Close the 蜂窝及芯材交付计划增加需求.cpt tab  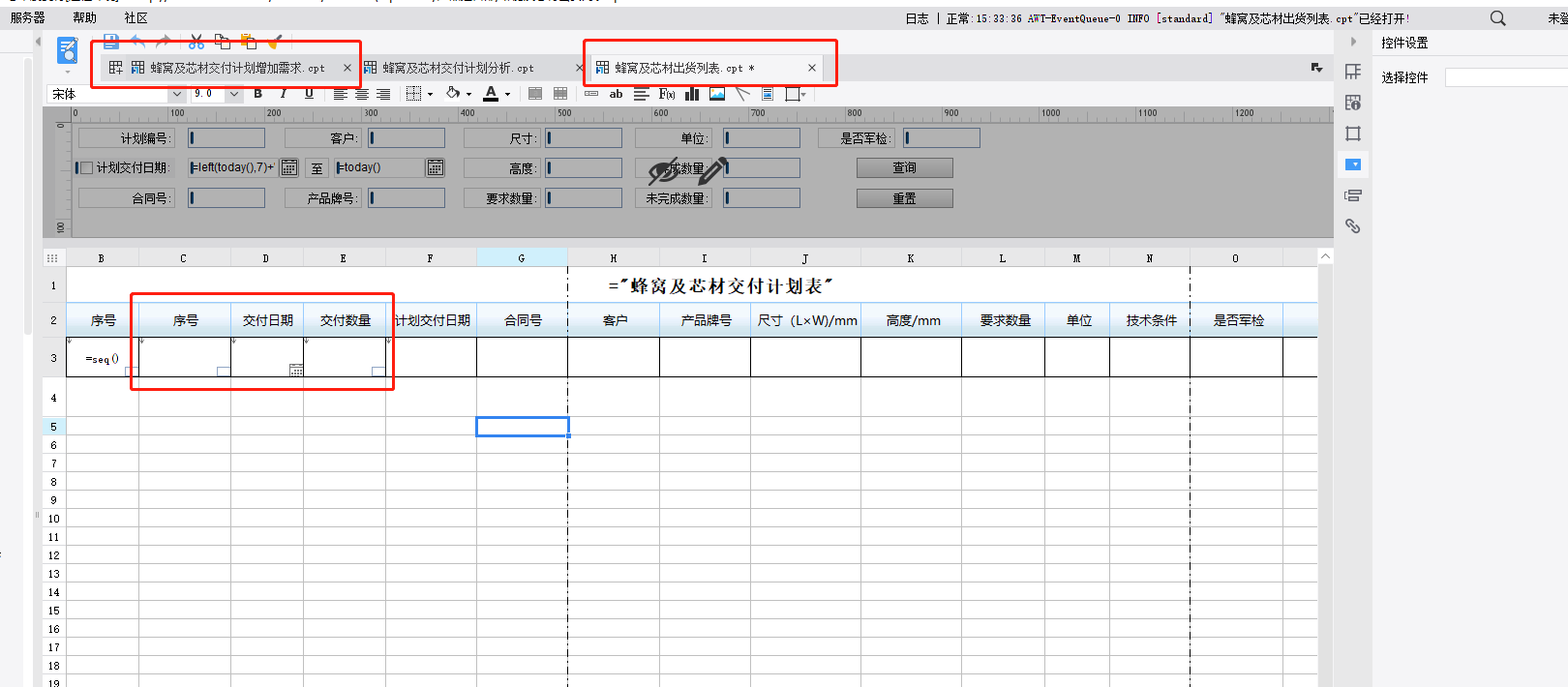pos(347,68)
